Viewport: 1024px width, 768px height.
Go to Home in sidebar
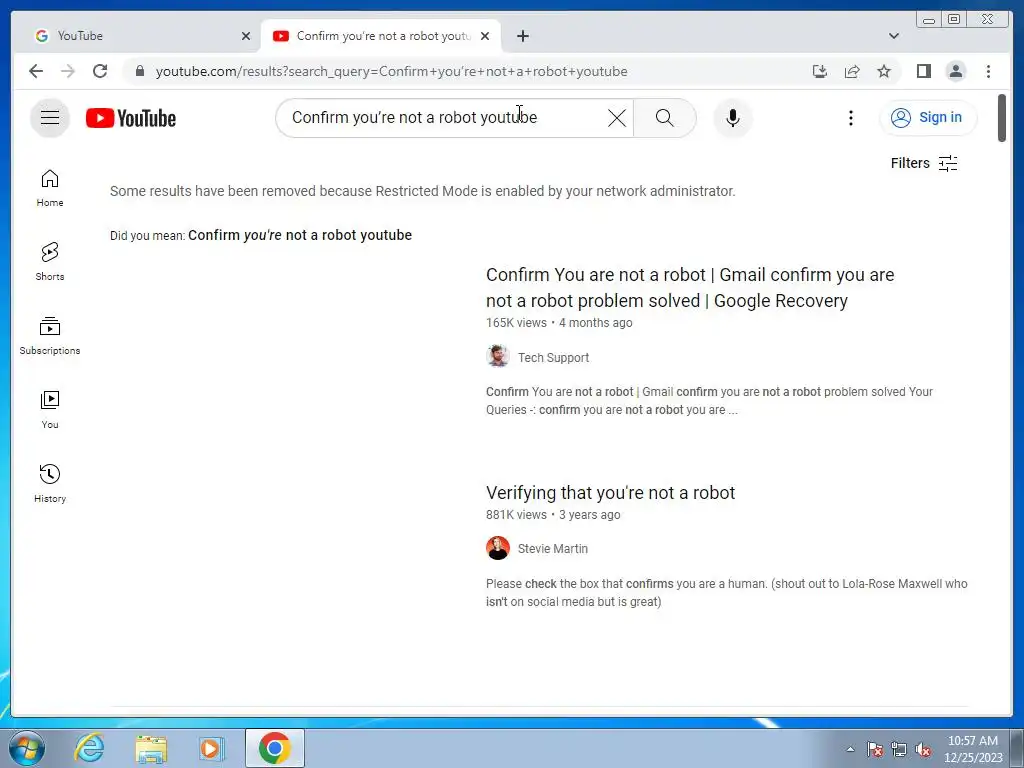50,188
